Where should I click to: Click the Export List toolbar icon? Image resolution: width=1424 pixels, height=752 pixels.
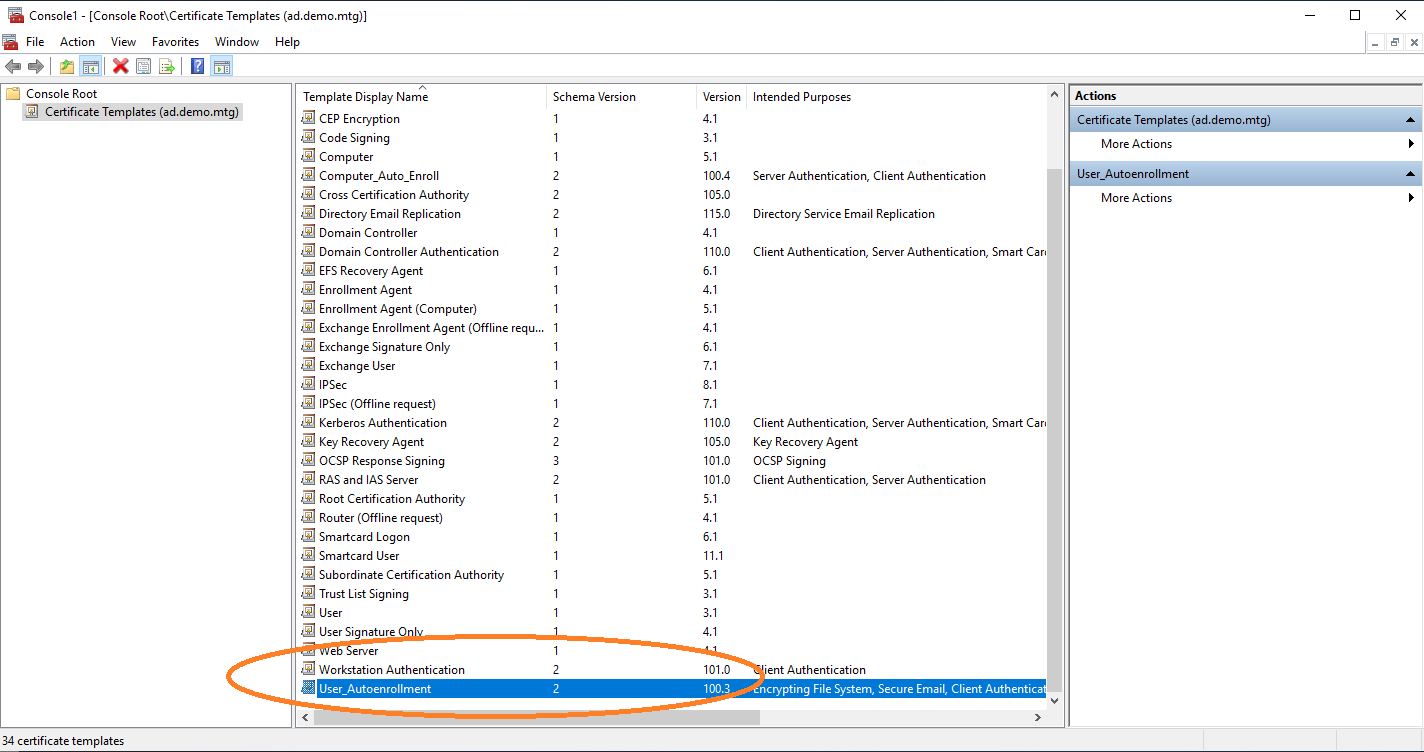pyautogui.click(x=167, y=67)
